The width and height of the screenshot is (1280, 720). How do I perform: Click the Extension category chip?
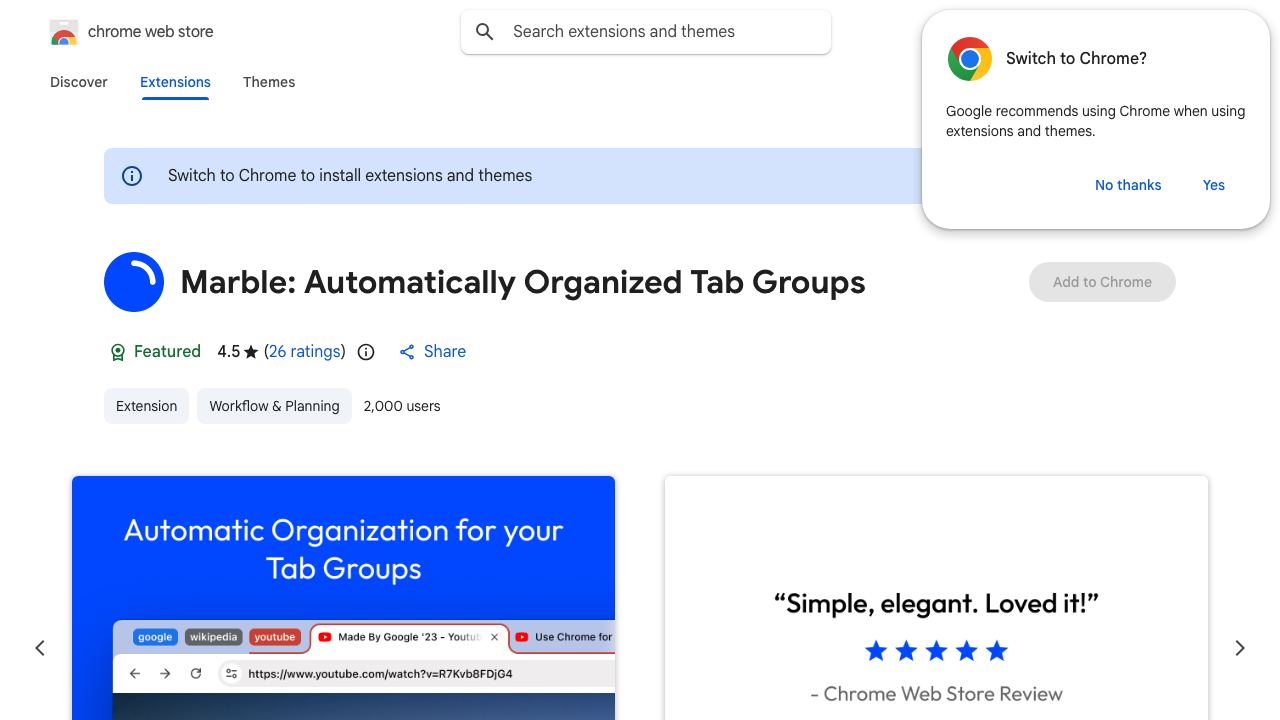pyautogui.click(x=146, y=406)
